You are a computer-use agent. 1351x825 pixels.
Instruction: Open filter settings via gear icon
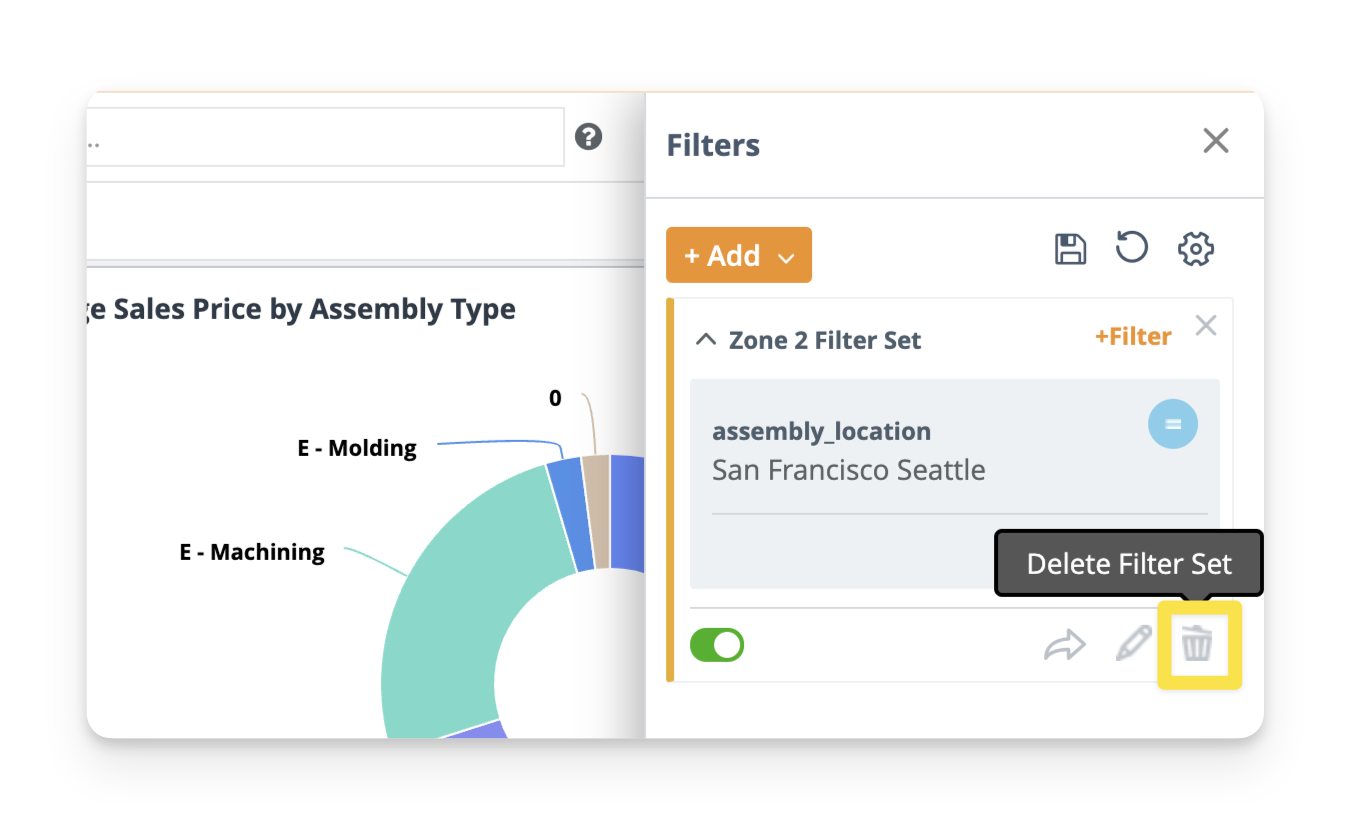click(x=1196, y=249)
